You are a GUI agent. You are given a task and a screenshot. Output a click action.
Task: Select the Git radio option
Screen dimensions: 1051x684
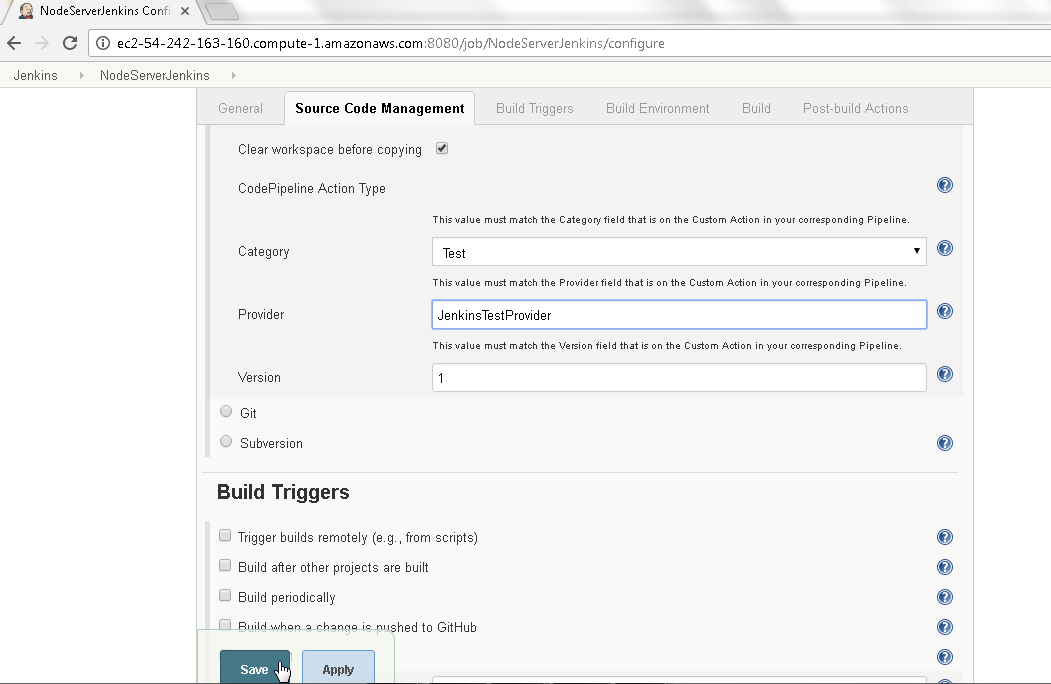[226, 411]
